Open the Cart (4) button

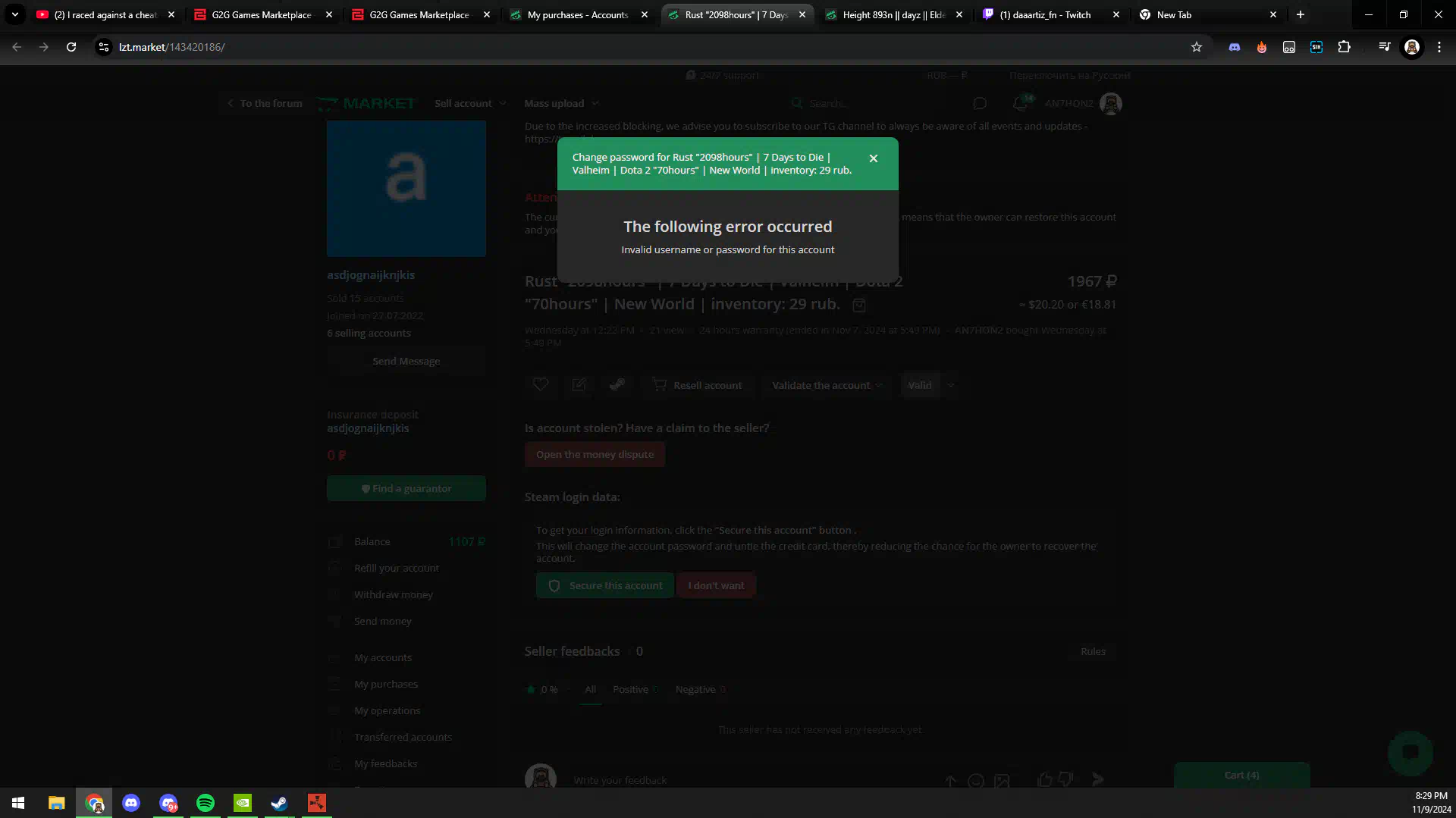point(1241,775)
